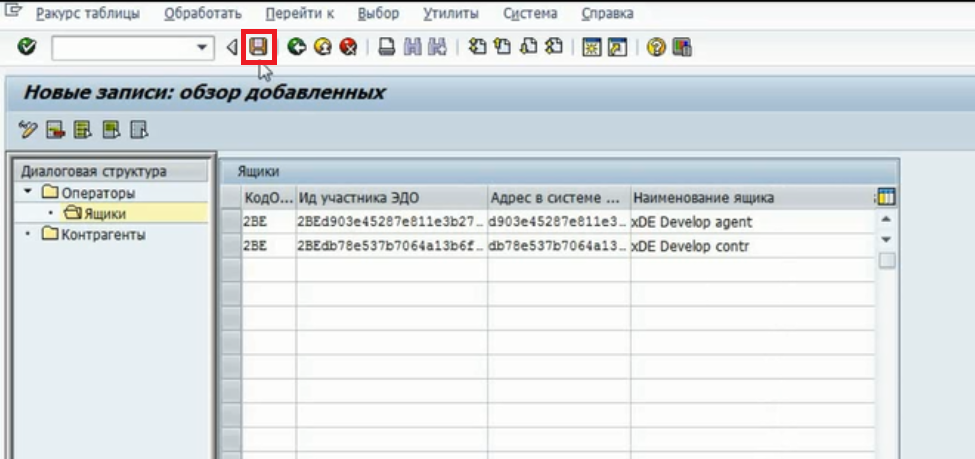Image resolution: width=975 pixels, height=459 pixels.
Task: Open the yellow Help question mark icon
Action: click(x=656, y=47)
